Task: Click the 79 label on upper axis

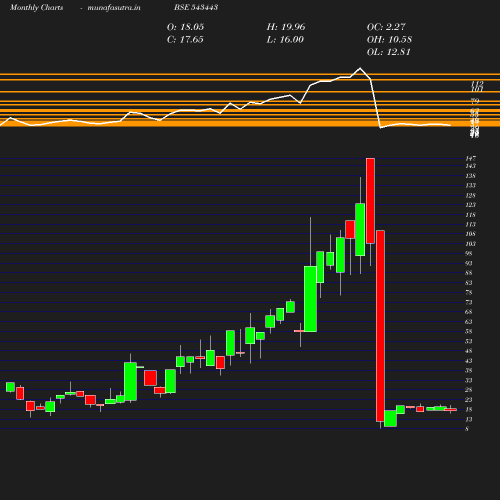Action: (475, 101)
